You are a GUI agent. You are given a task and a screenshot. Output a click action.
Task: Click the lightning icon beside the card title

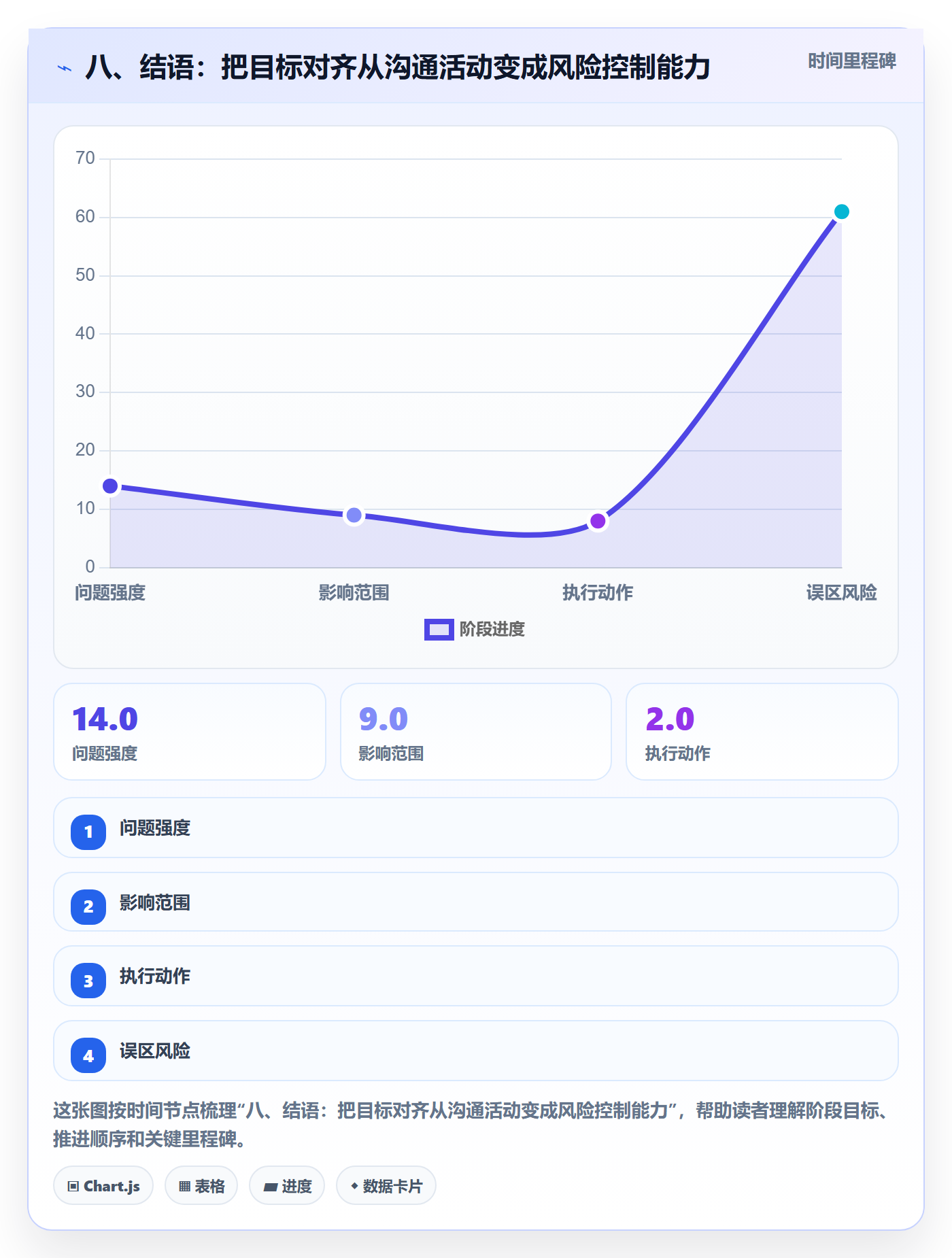tap(65, 68)
